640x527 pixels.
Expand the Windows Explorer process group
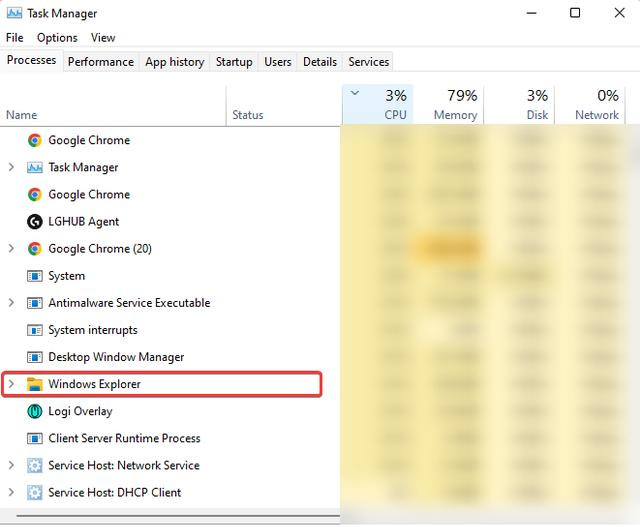coord(11,384)
